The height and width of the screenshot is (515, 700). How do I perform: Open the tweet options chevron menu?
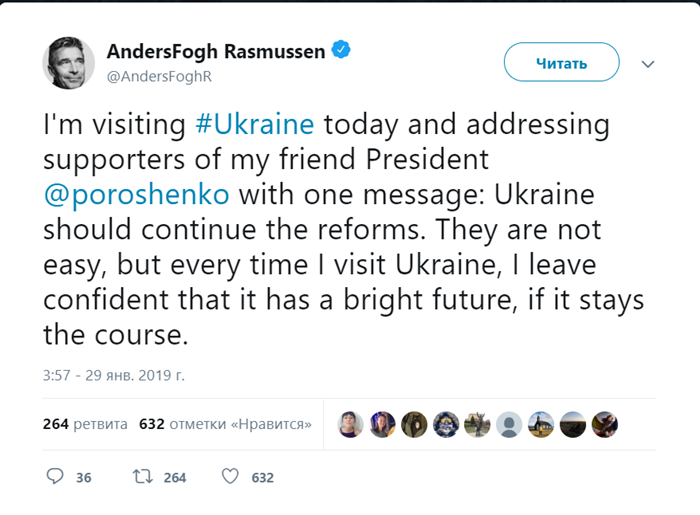pyautogui.click(x=648, y=64)
